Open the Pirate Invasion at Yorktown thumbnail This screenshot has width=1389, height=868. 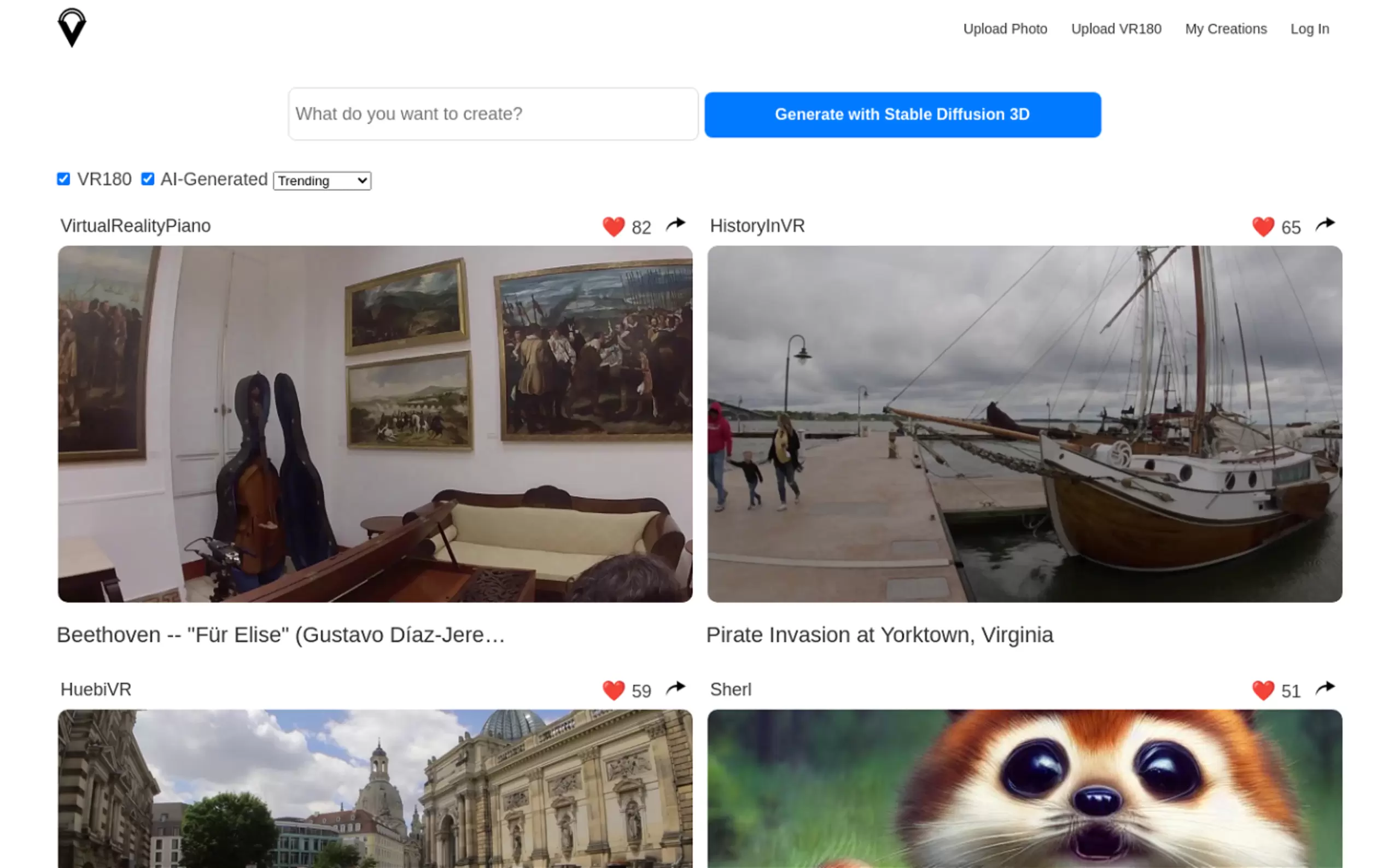pos(1024,424)
